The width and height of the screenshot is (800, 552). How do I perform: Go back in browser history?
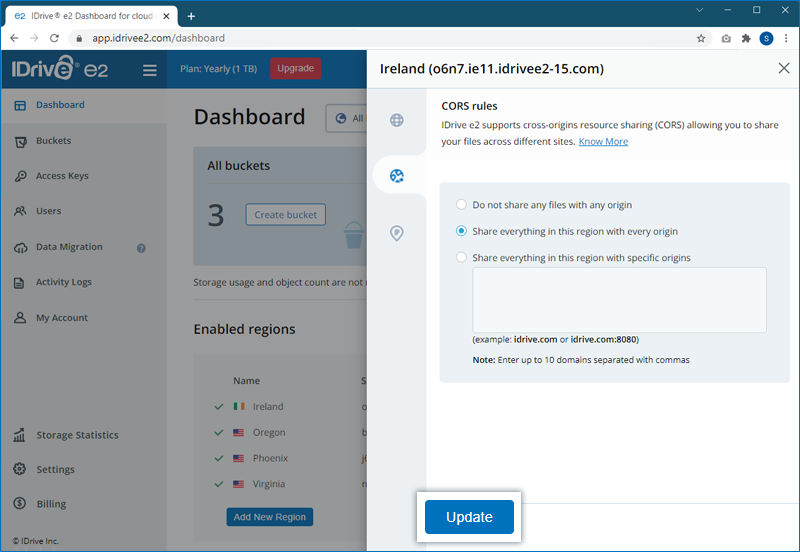[x=14, y=38]
